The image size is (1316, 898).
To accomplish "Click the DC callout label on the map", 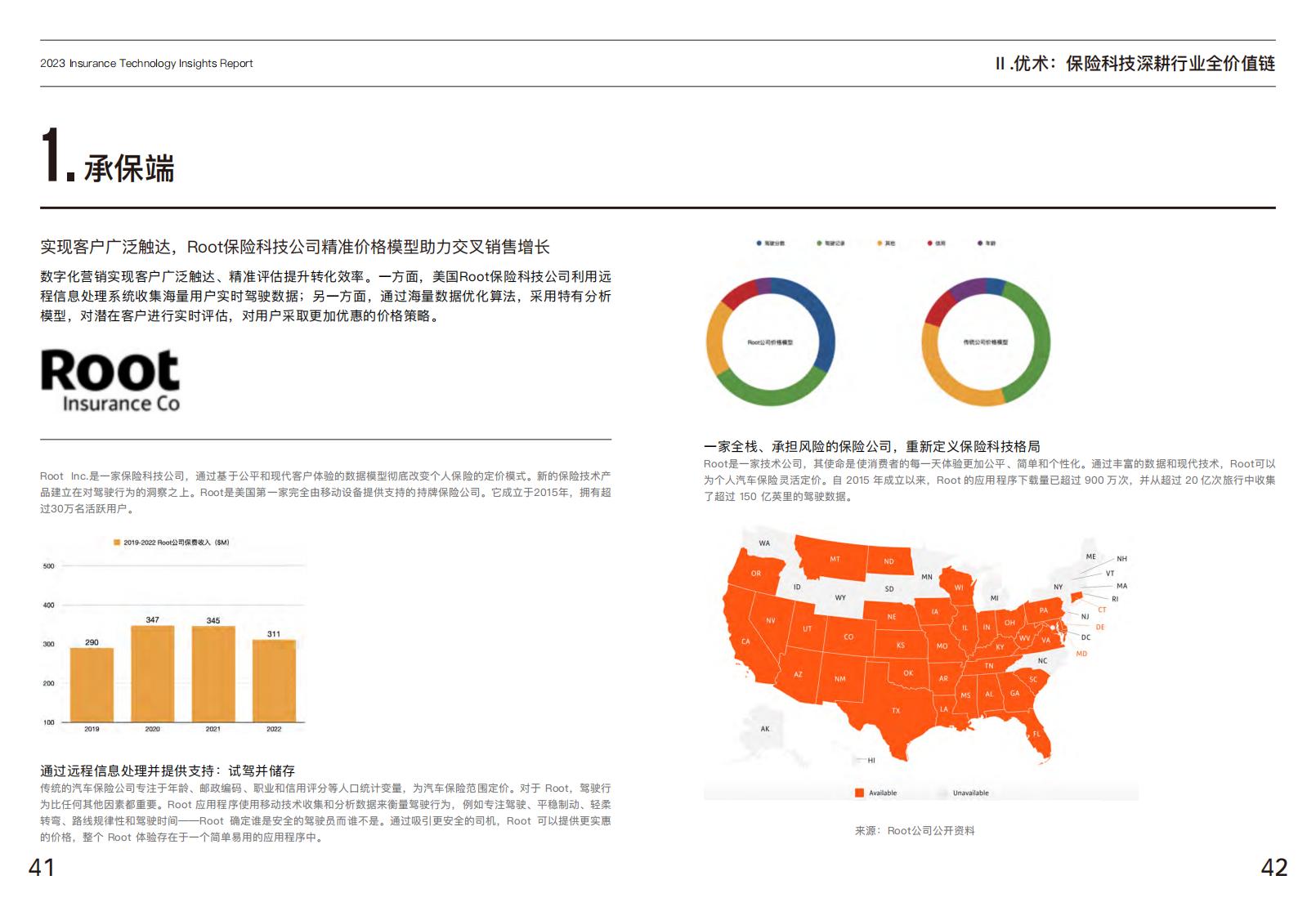I will click(1085, 637).
